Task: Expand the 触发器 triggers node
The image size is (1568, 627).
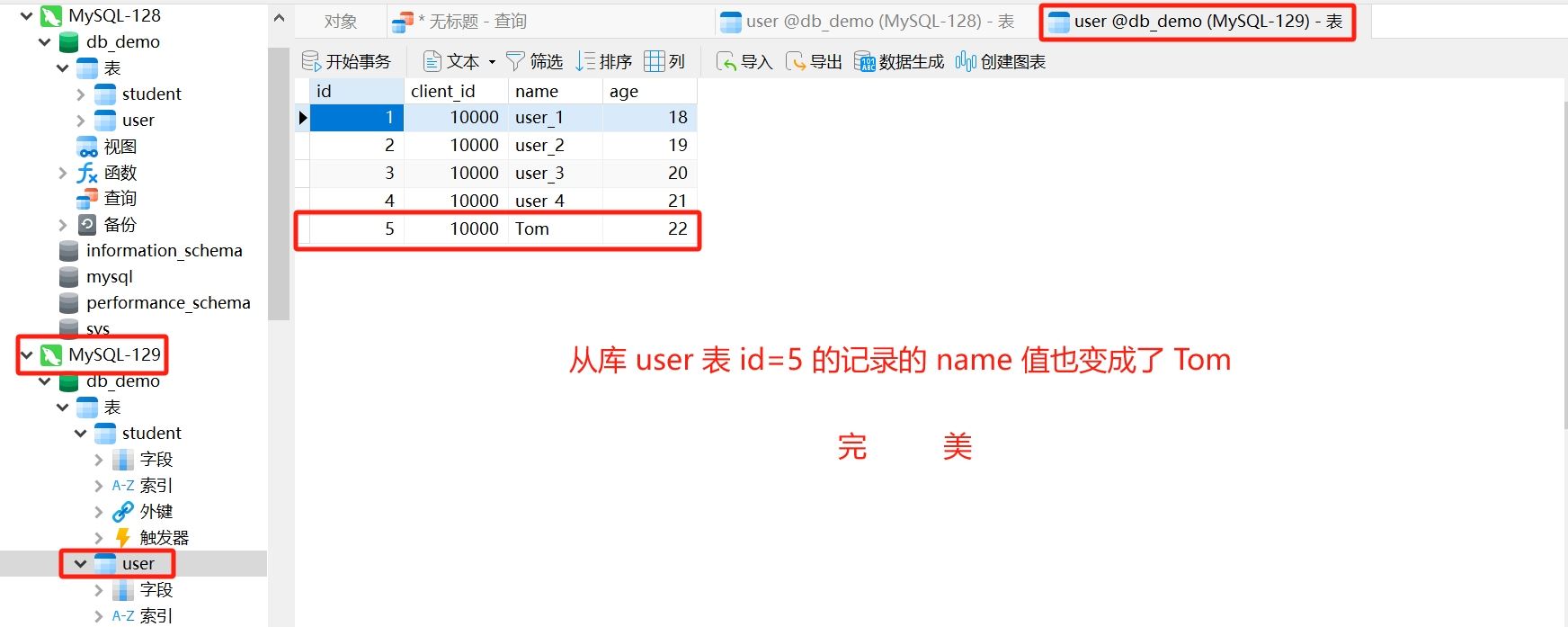Action: [x=98, y=537]
